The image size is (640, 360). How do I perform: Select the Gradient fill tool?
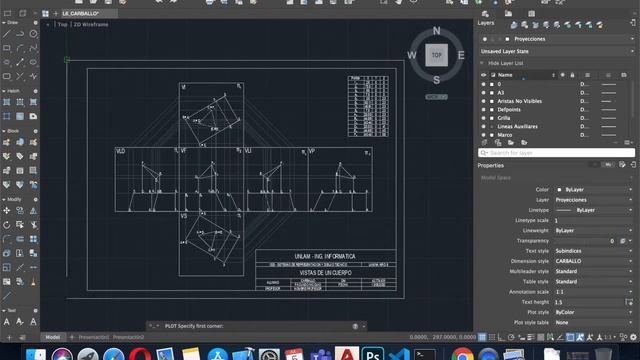(20, 116)
